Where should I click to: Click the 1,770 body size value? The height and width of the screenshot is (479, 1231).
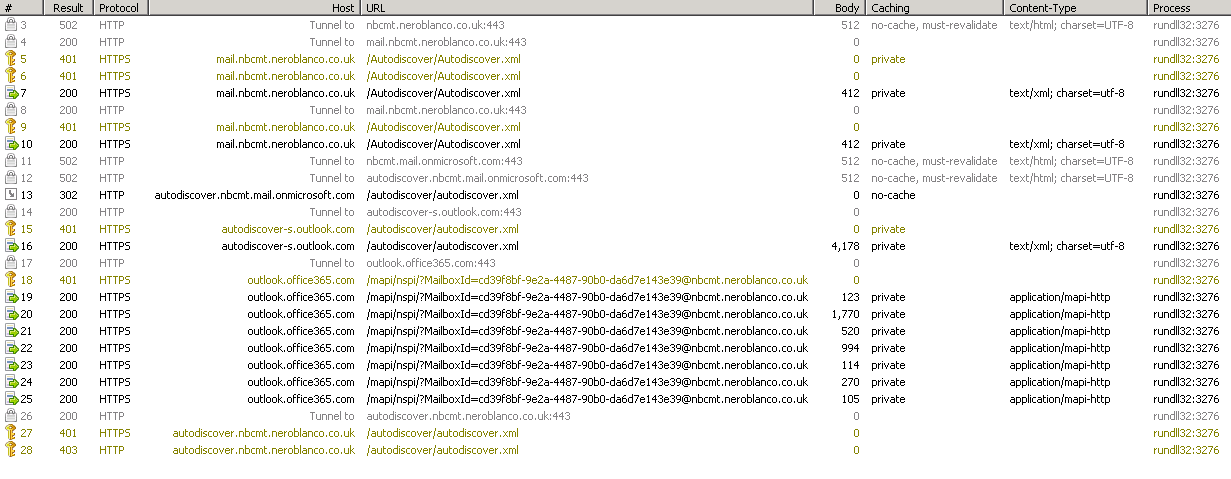point(846,314)
